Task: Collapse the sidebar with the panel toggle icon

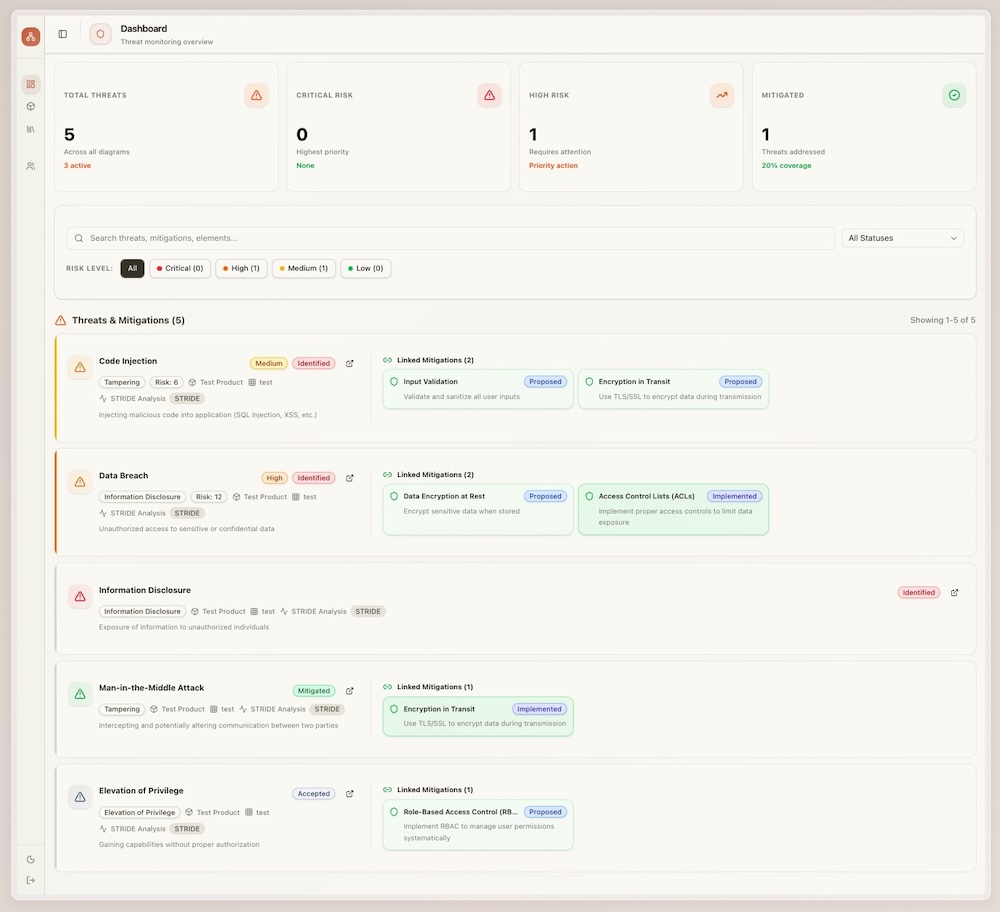Action: click(62, 33)
